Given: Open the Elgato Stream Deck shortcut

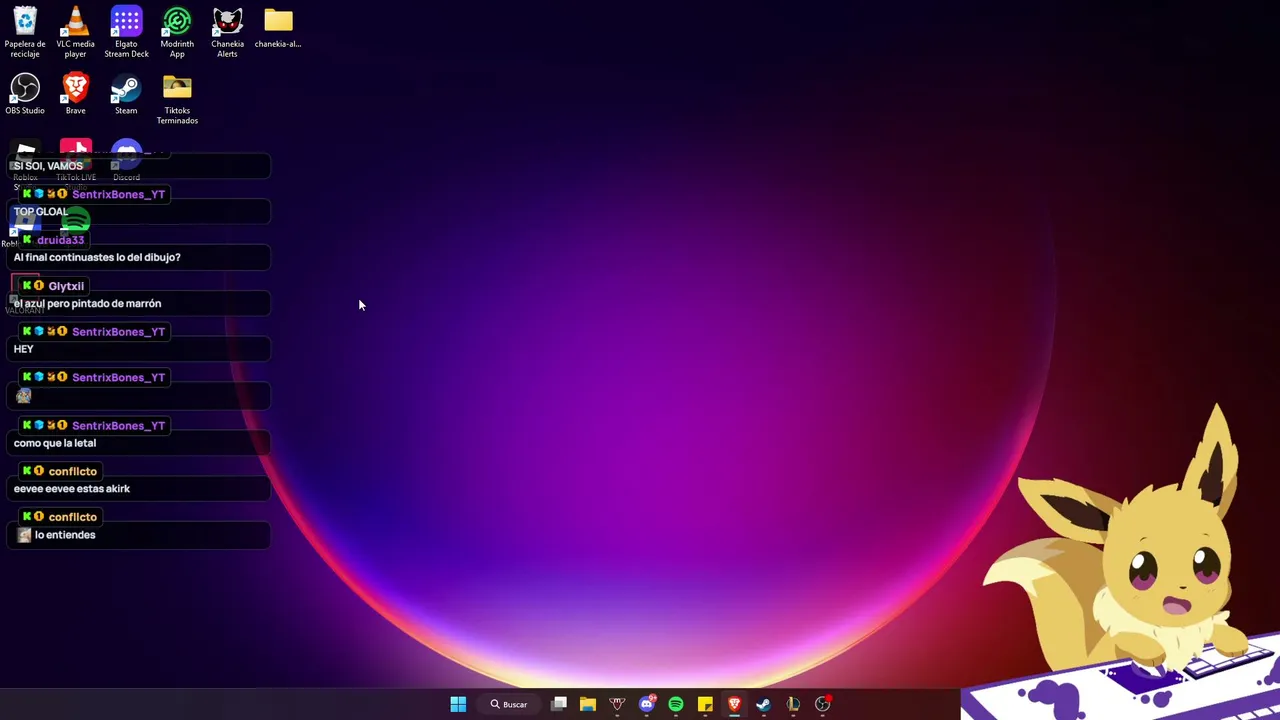Looking at the screenshot, I should tap(126, 32).
